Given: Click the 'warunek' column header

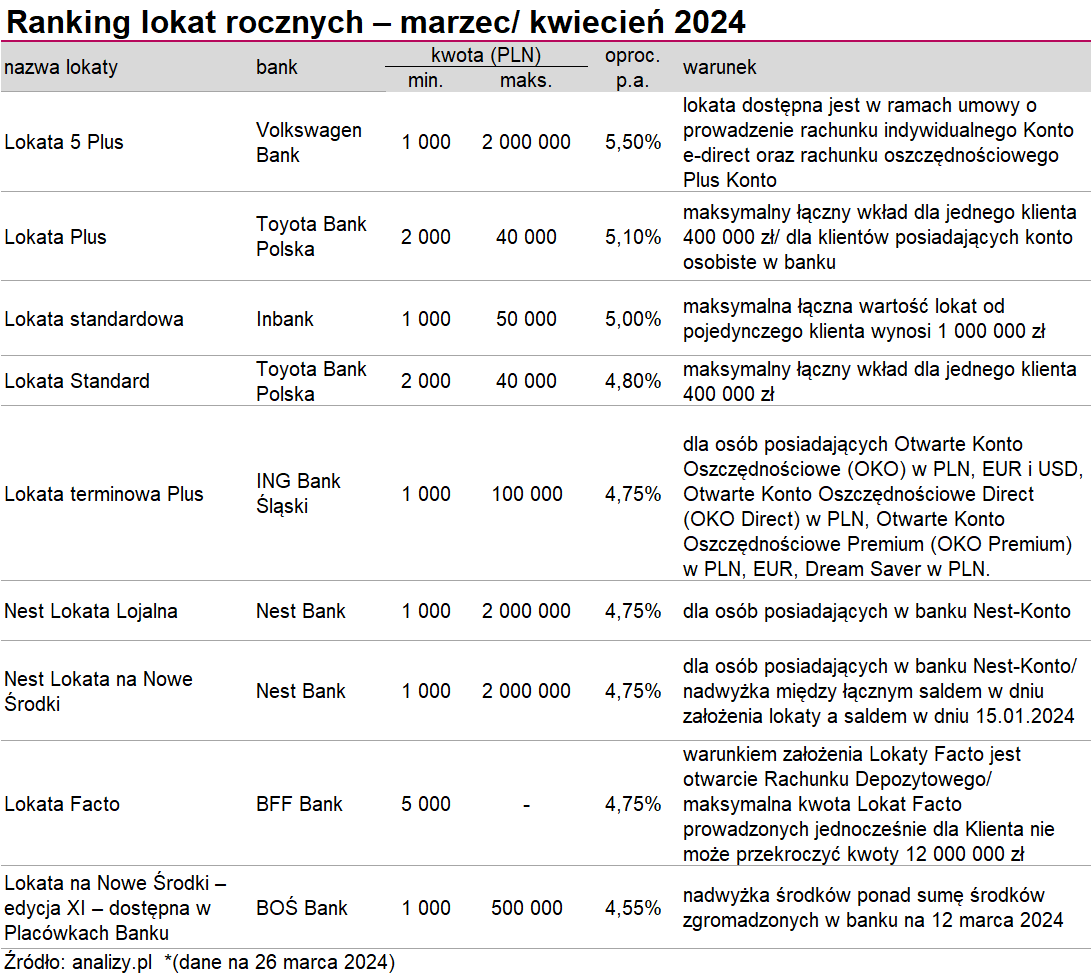Looking at the screenshot, I should click(719, 67).
